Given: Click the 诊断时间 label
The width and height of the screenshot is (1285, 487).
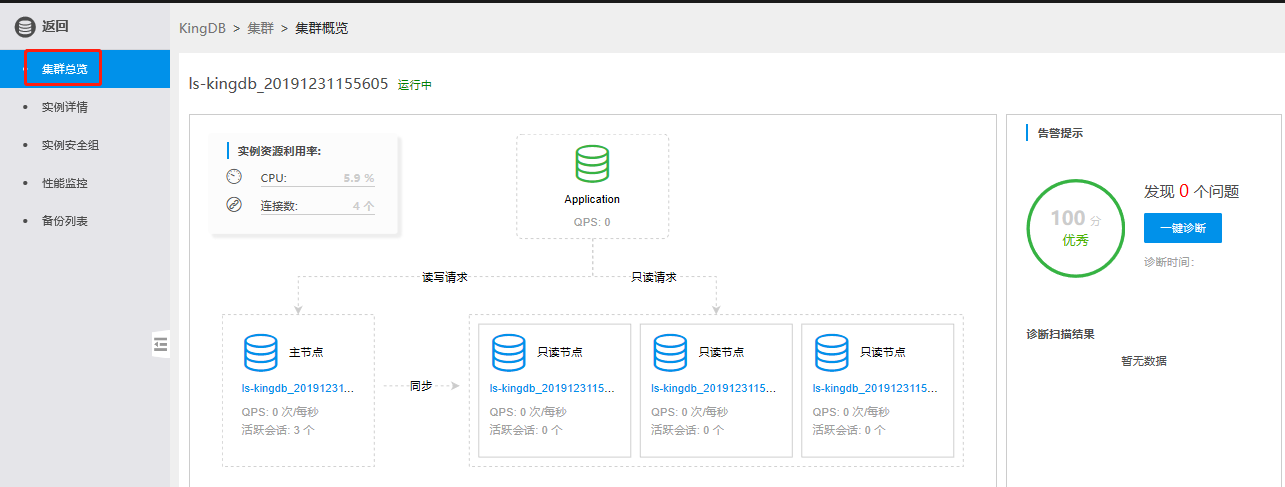Looking at the screenshot, I should (1170, 262).
